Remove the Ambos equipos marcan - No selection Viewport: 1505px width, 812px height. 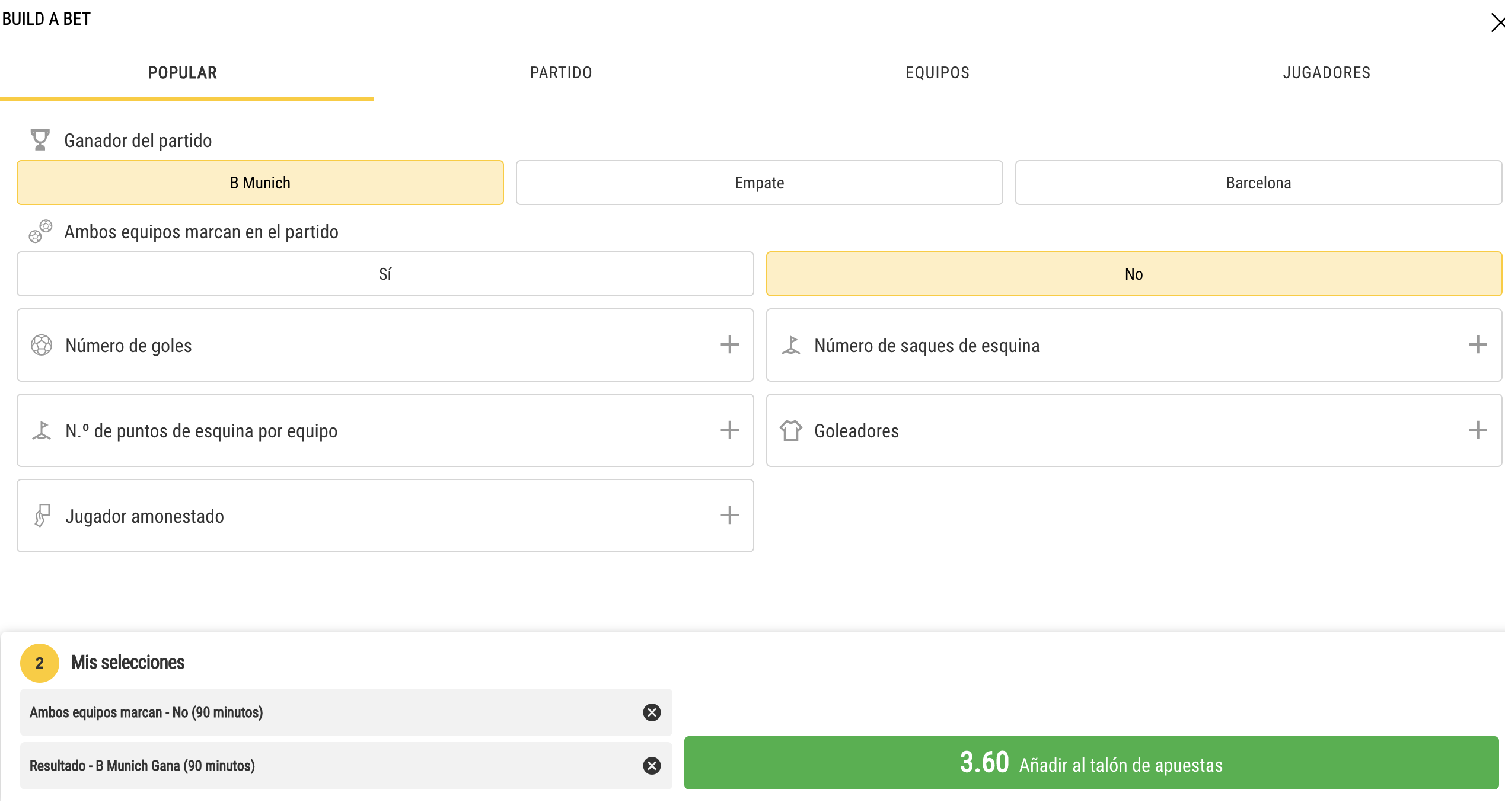[x=652, y=712]
